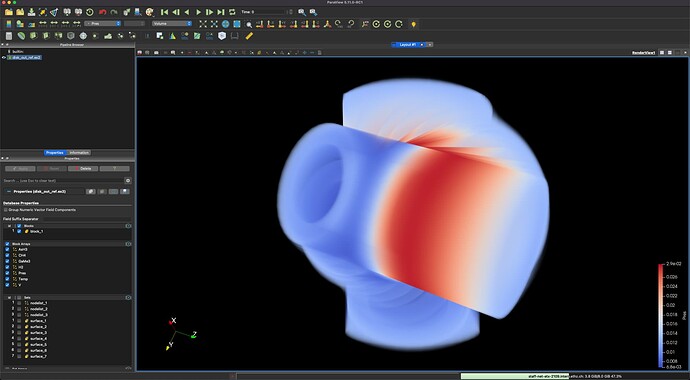Click the Delete button
The height and width of the screenshot is (380, 690).
pyautogui.click(x=83, y=168)
